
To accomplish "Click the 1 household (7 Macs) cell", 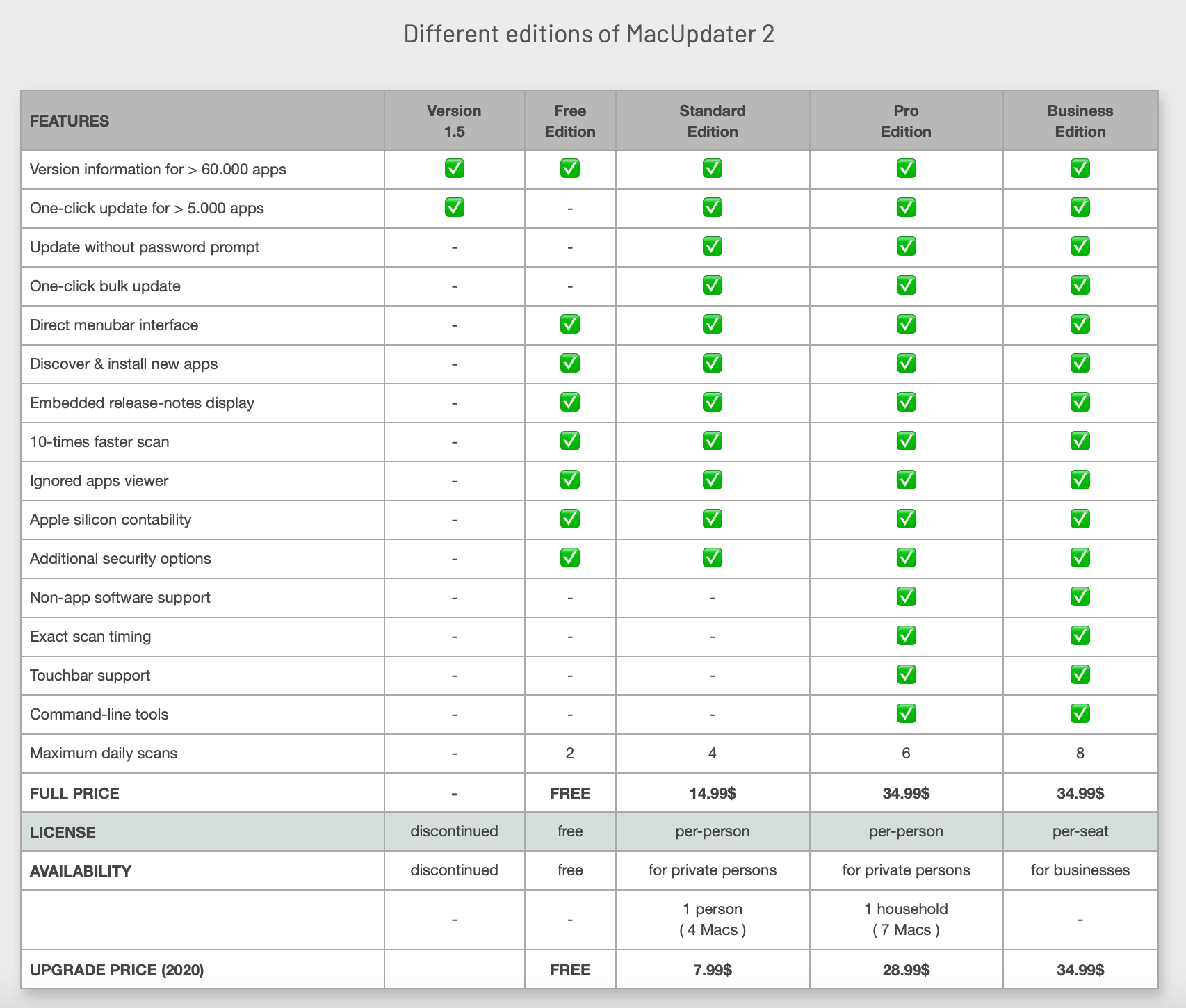I will tap(906, 919).
